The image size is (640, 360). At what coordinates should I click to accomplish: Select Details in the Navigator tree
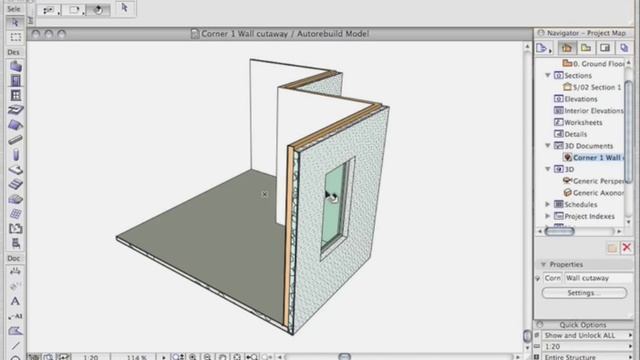(x=570, y=134)
